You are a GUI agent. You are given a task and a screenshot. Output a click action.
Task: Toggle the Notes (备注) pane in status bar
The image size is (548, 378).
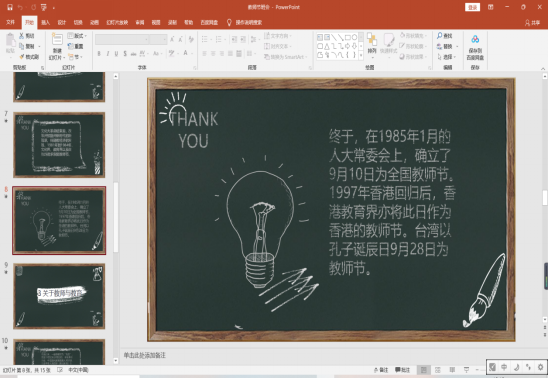[381, 370]
